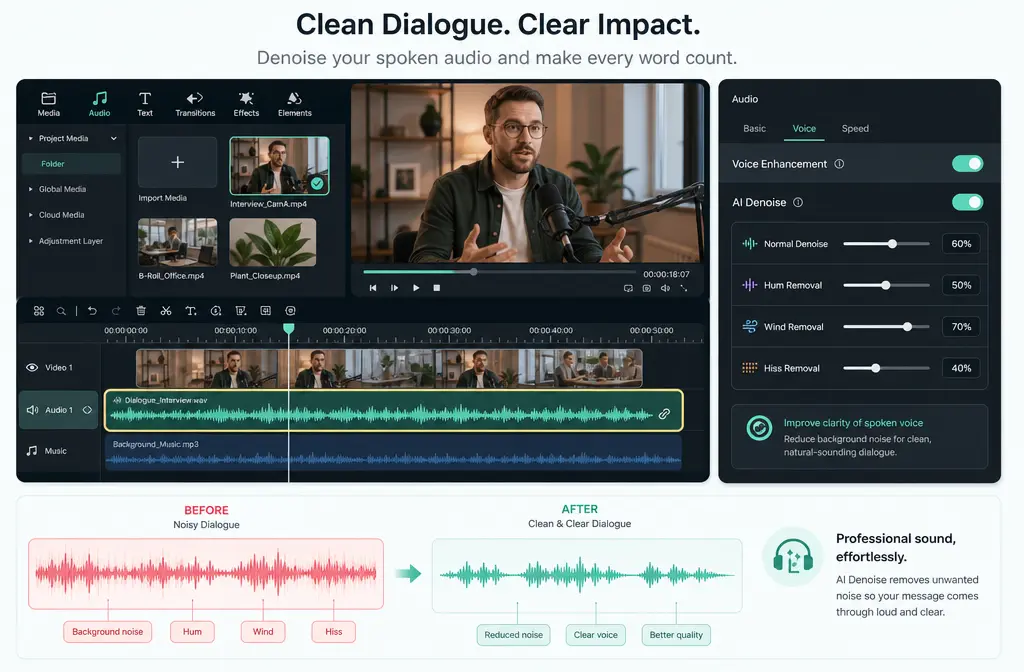Image resolution: width=1024 pixels, height=672 pixels.
Task: Open the Elements panel icon
Action: (x=295, y=98)
